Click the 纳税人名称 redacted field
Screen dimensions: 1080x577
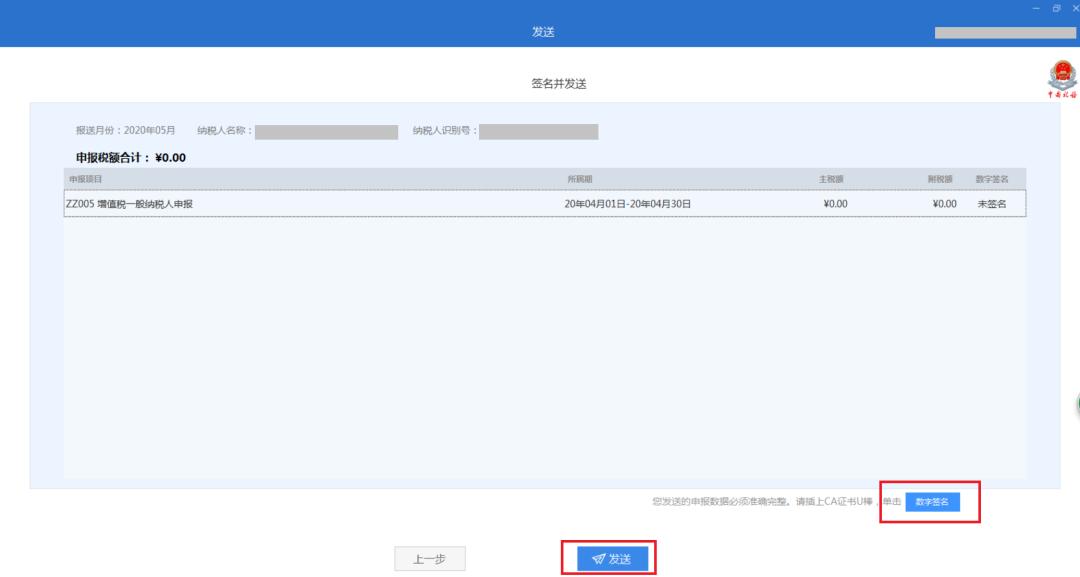click(327, 131)
